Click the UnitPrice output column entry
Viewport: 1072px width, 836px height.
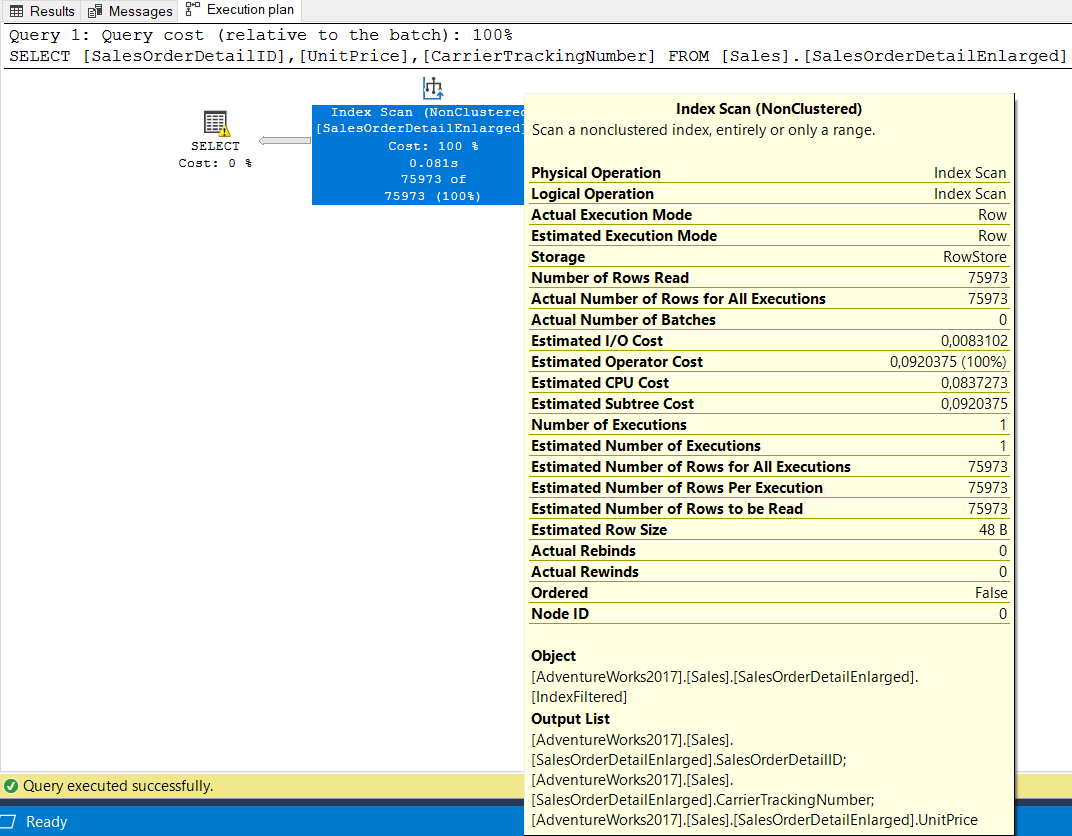click(754, 820)
